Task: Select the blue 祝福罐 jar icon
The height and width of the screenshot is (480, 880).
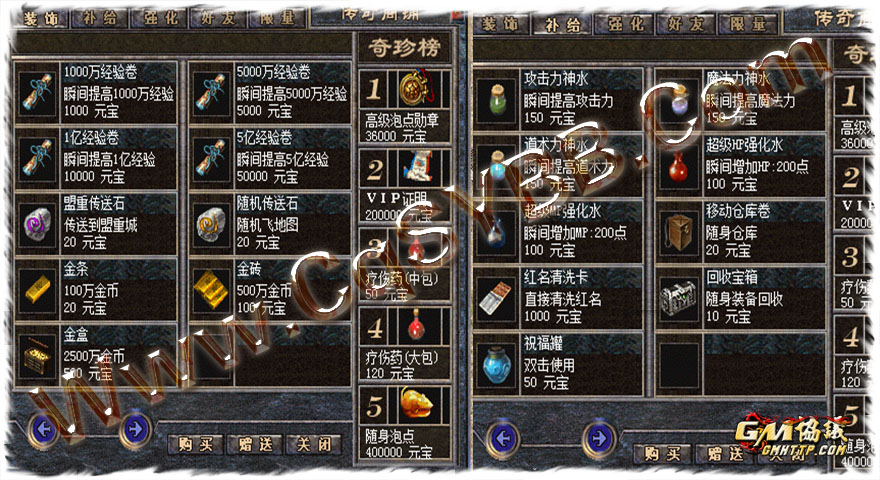Action: (x=497, y=365)
